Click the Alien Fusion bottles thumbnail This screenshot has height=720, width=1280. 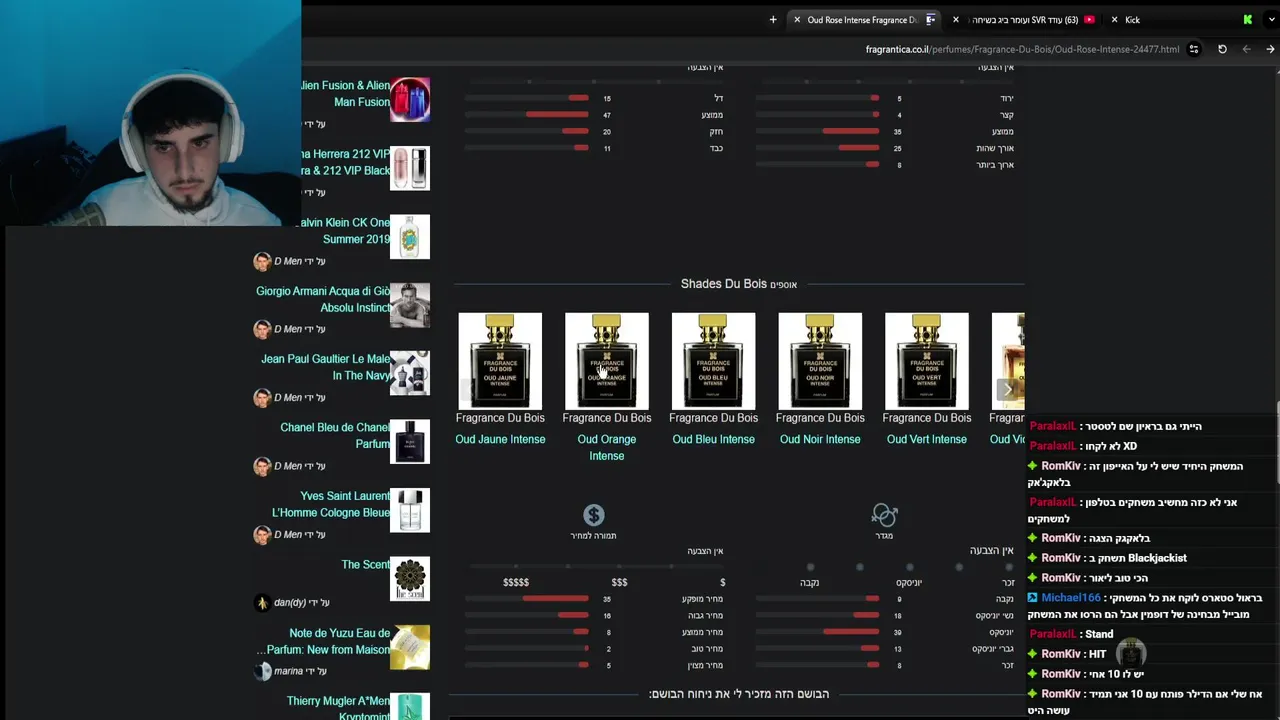(x=410, y=100)
